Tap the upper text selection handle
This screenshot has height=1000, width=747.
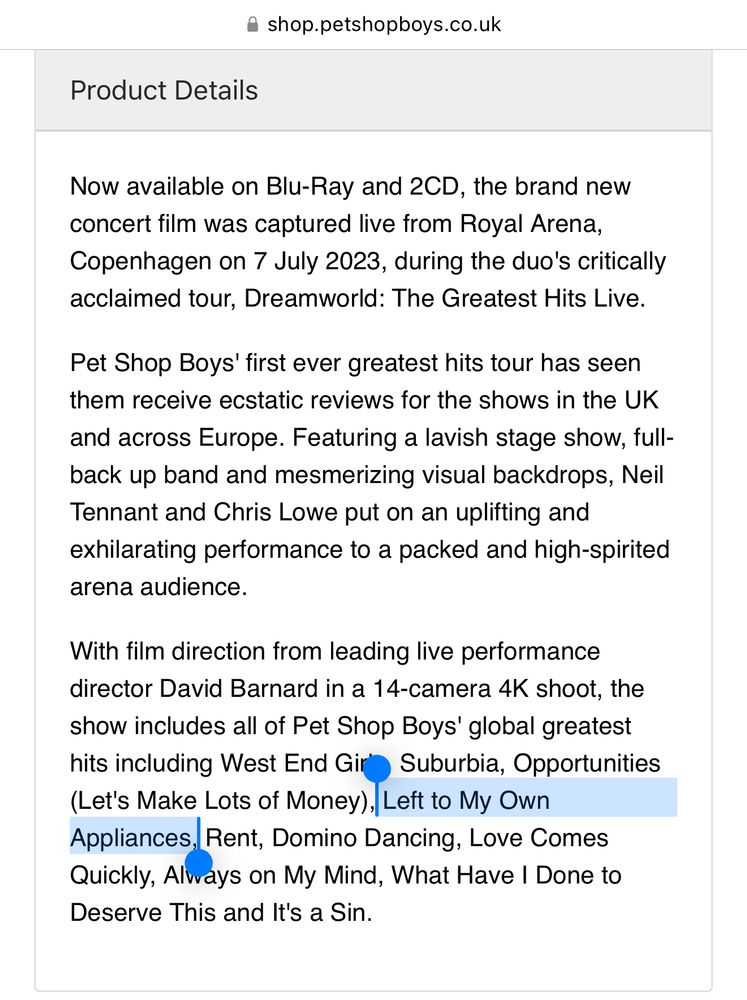tap(376, 769)
